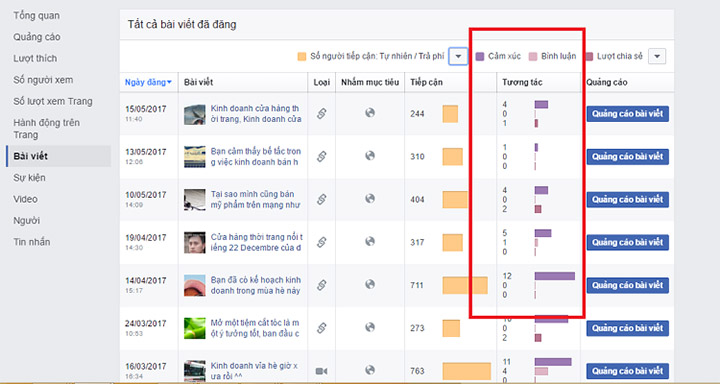Image resolution: width=720 pixels, height=384 pixels.
Task: Click thumbnail of 19/04/2017 post
Action: pos(195,243)
